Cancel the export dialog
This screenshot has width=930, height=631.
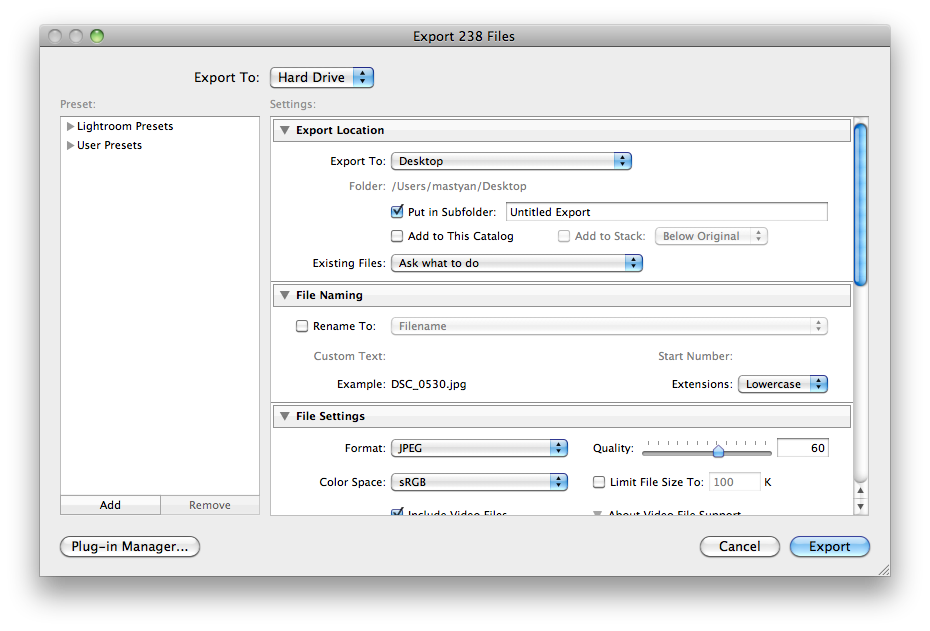click(740, 547)
